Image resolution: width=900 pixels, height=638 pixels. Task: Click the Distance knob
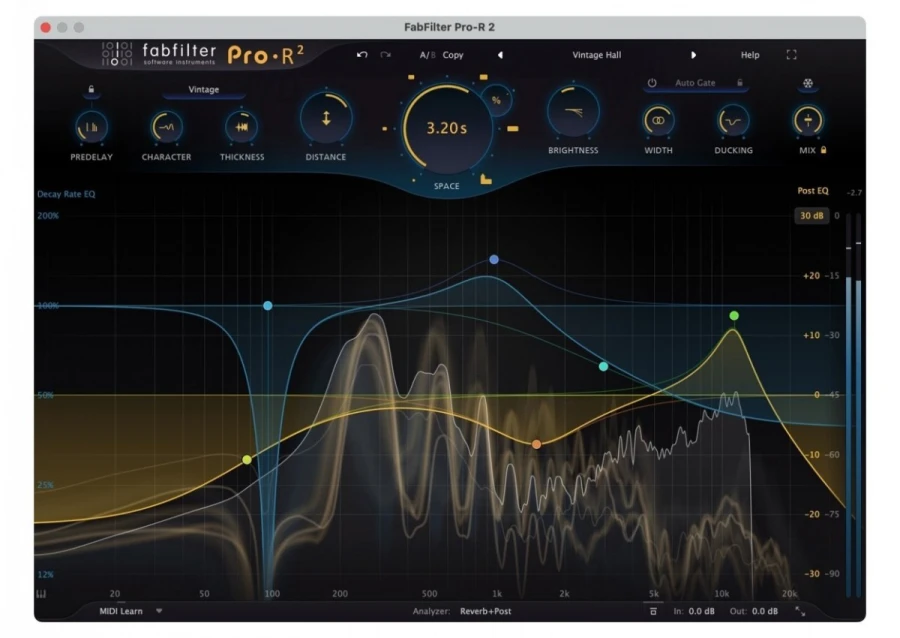[325, 119]
